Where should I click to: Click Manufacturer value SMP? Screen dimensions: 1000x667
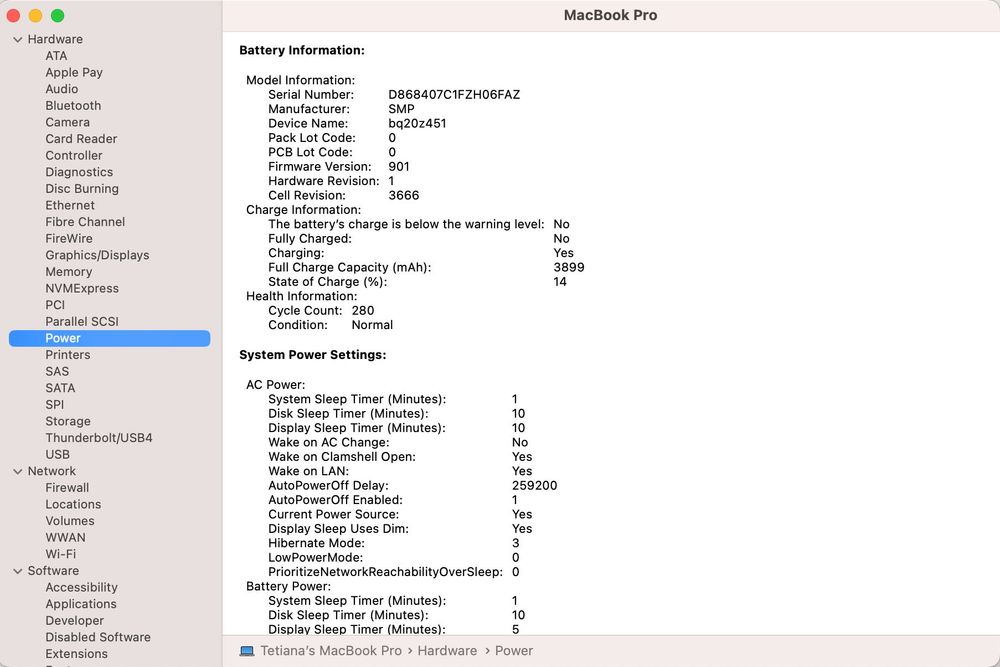point(401,109)
